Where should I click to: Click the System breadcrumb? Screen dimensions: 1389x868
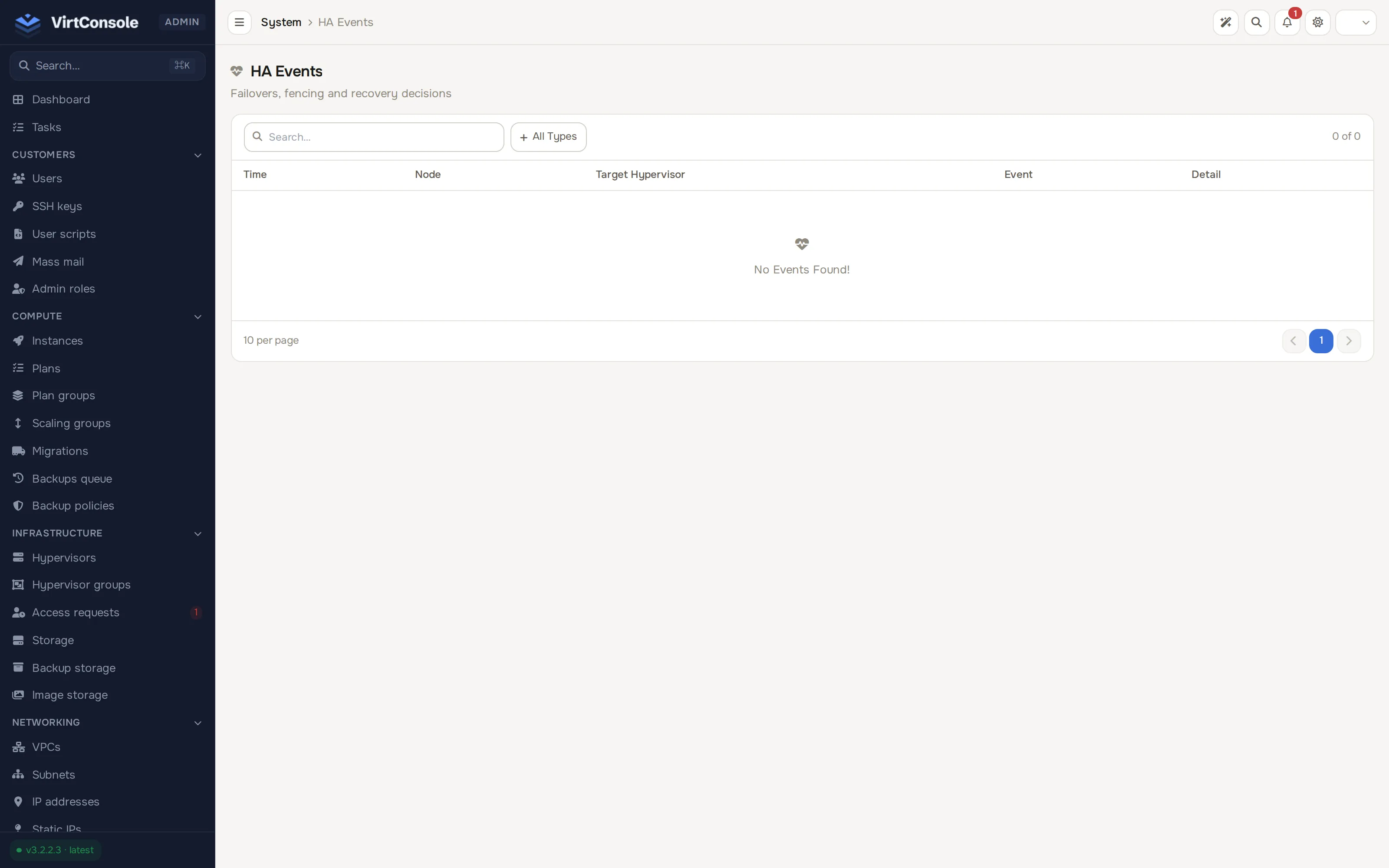tap(281, 23)
